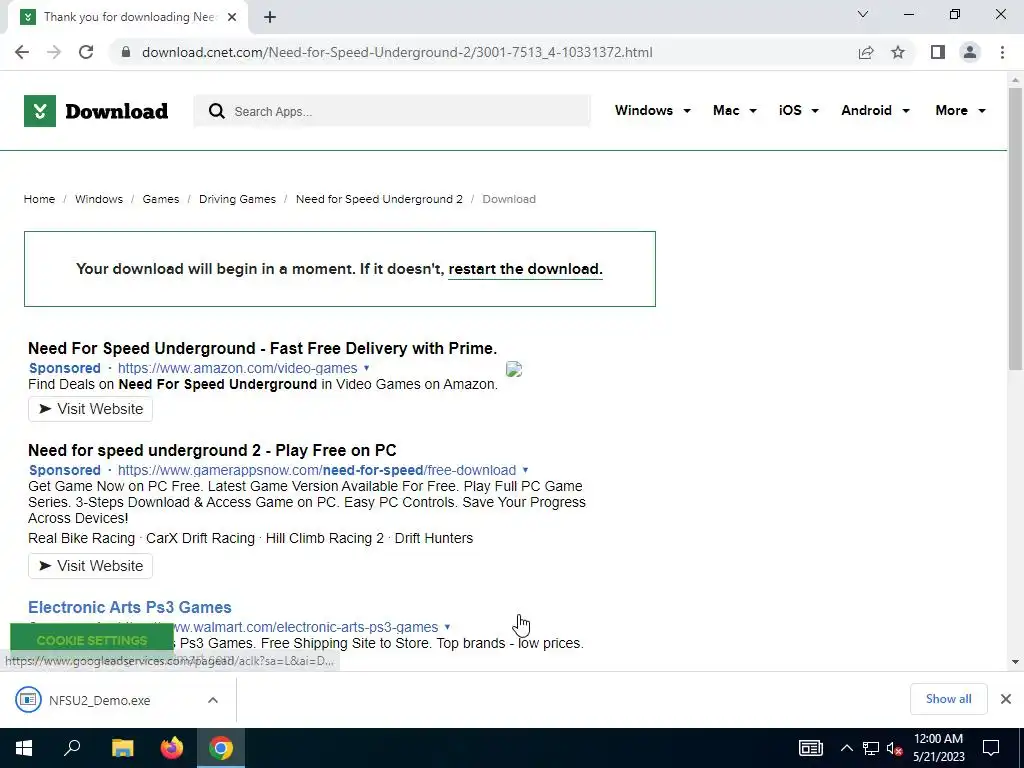The height and width of the screenshot is (768, 1024).
Task: Click the tab search chevron in the title bar
Action: (863, 14)
